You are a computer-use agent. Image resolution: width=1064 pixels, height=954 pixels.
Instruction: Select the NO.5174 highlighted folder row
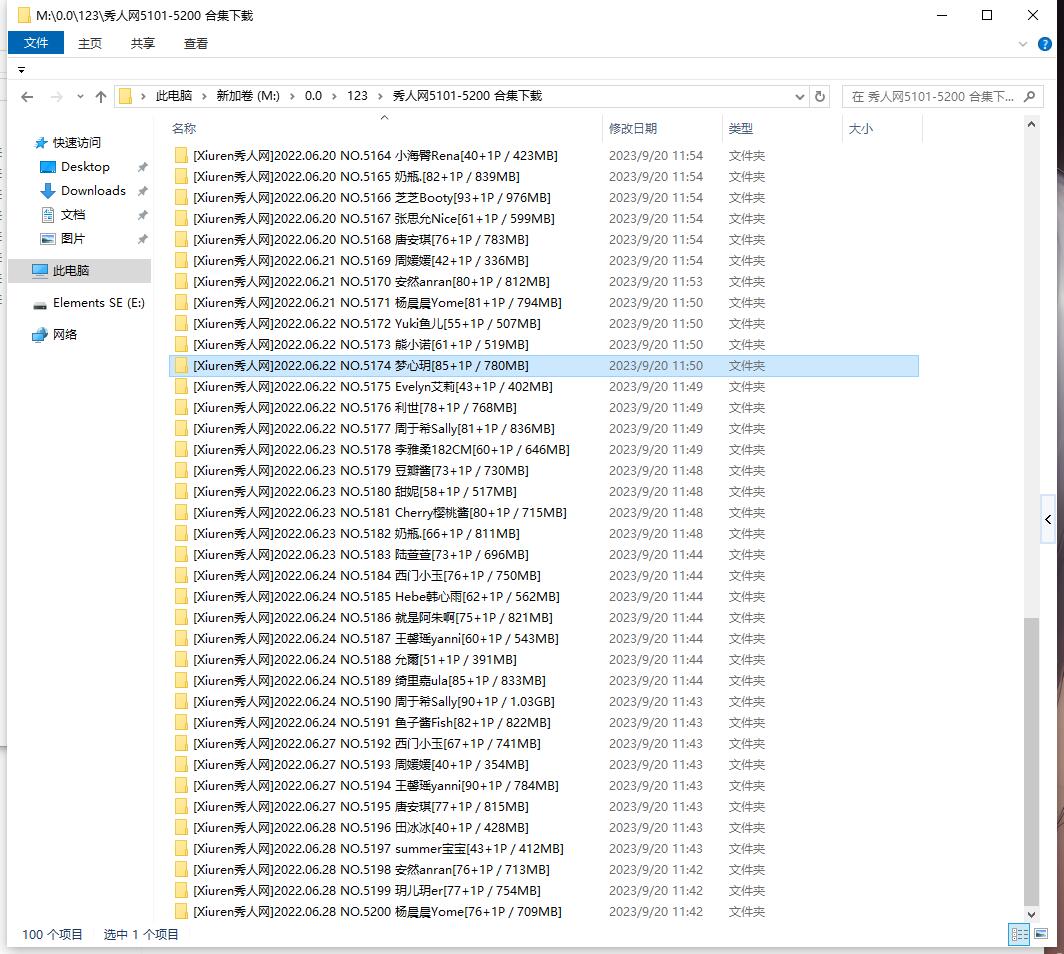coord(544,366)
